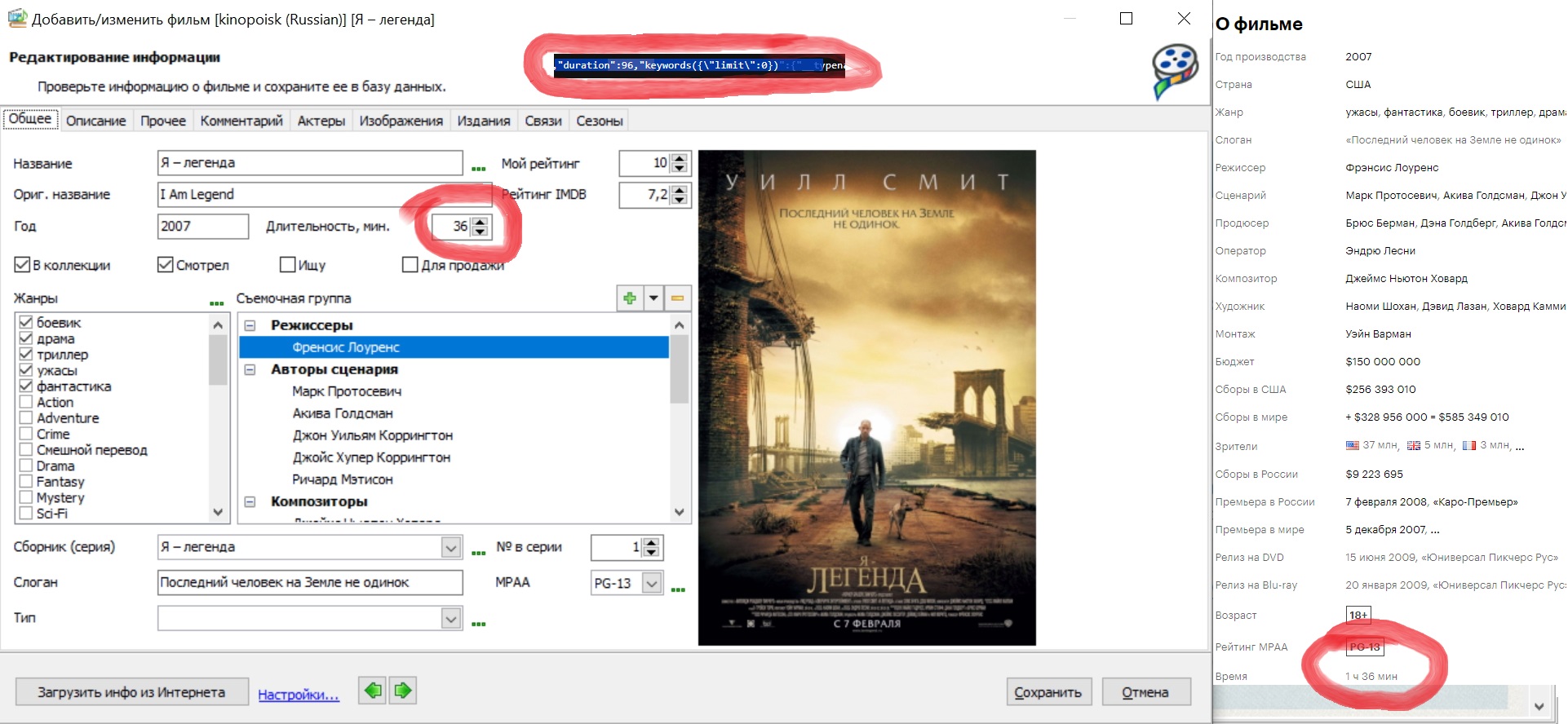Select Ричард Мэтисон in crew tree

(x=343, y=479)
